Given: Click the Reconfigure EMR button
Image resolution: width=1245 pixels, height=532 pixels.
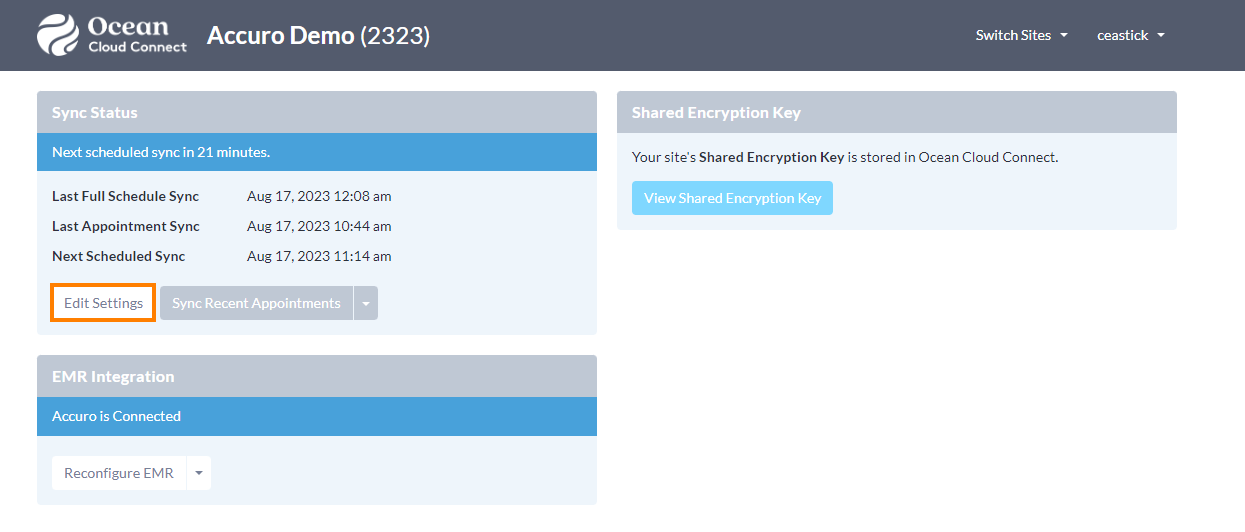Looking at the screenshot, I should (119, 473).
